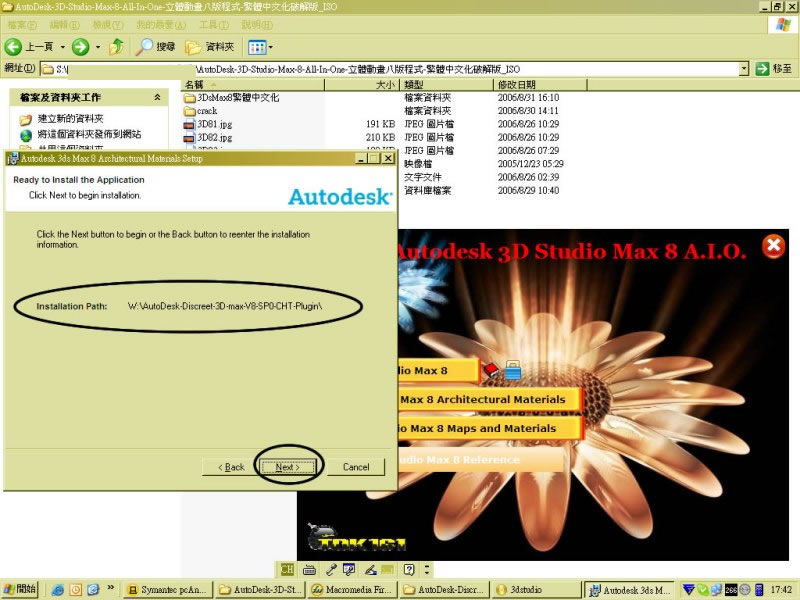Click the Studio Max 8 launcher button

coord(439,371)
